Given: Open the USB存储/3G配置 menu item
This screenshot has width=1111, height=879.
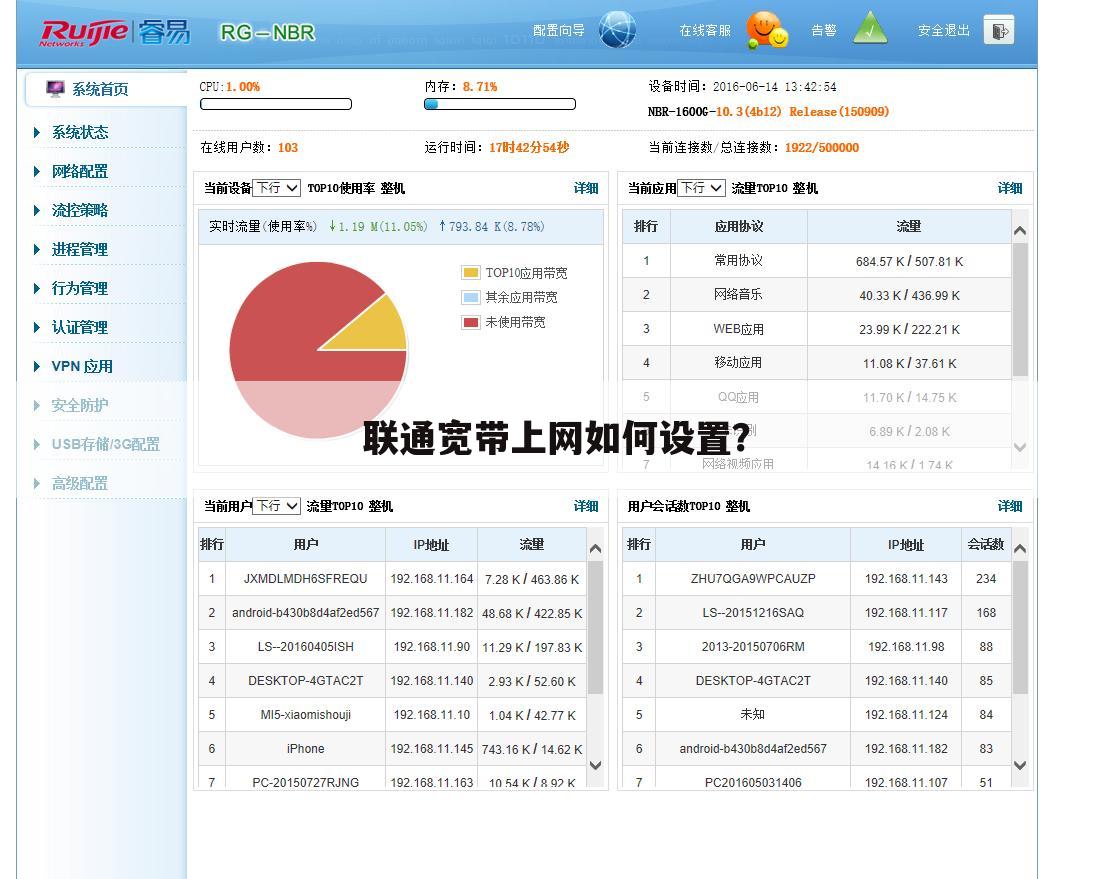Looking at the screenshot, I should tap(106, 444).
